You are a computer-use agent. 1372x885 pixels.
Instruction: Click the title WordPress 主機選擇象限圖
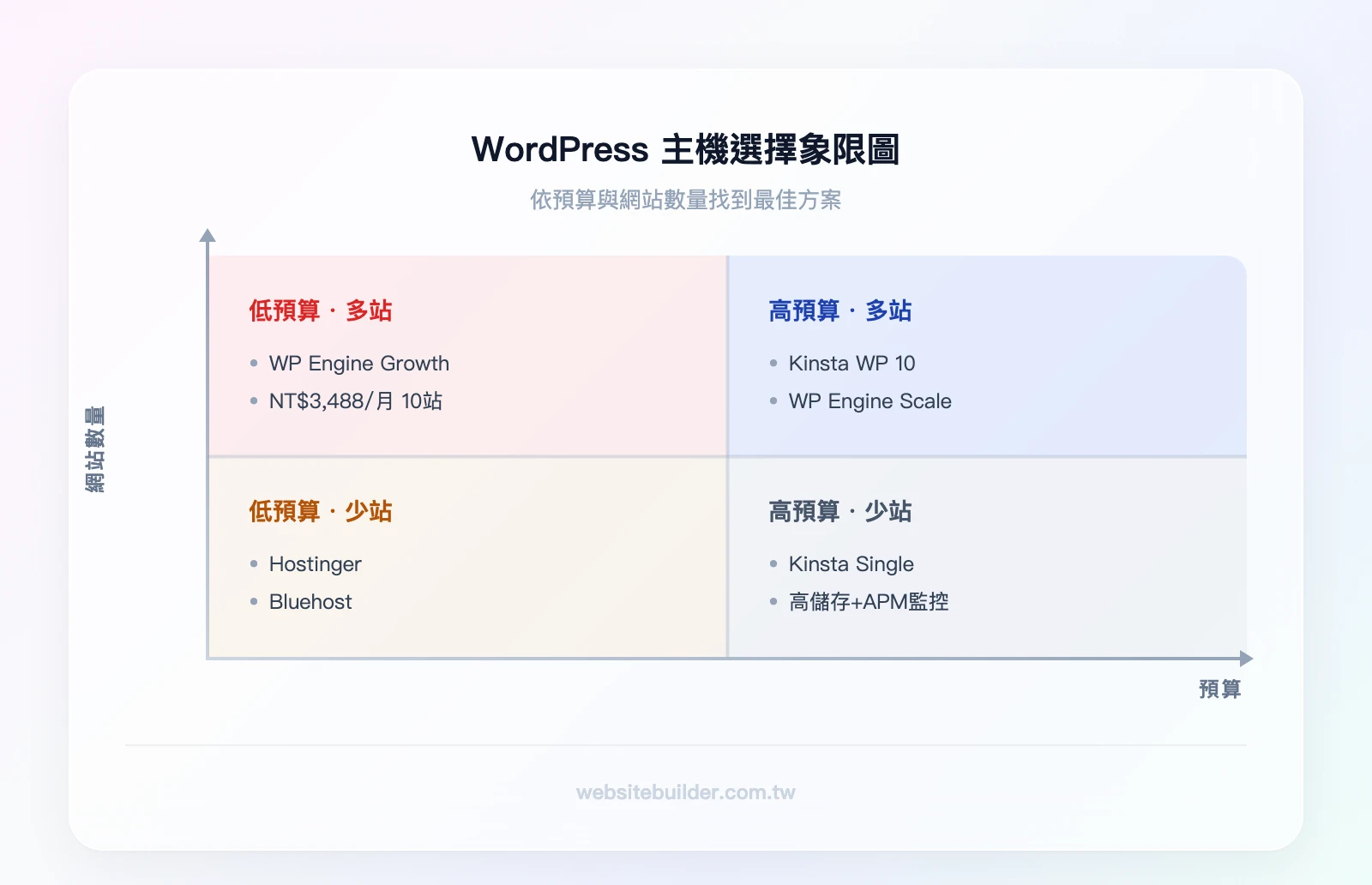[x=685, y=149]
